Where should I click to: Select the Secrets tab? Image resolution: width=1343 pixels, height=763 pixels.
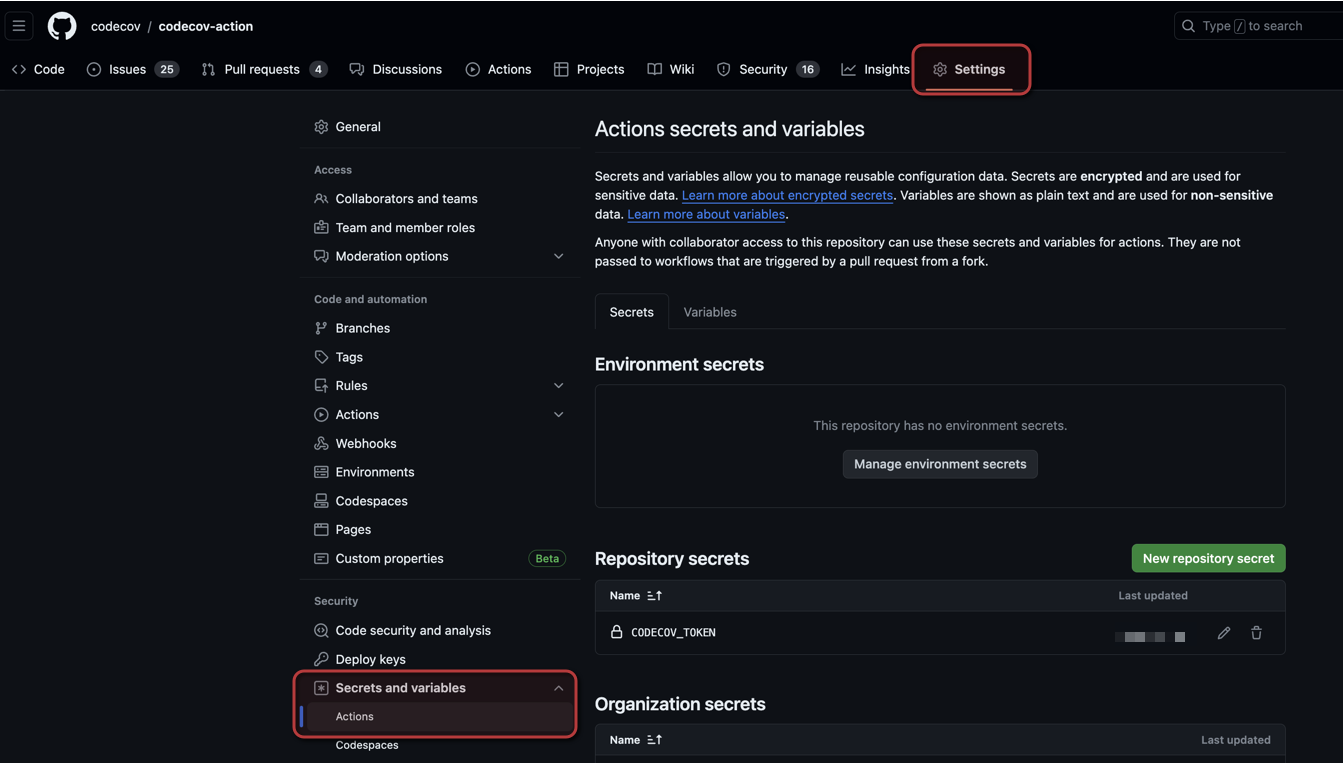click(632, 312)
